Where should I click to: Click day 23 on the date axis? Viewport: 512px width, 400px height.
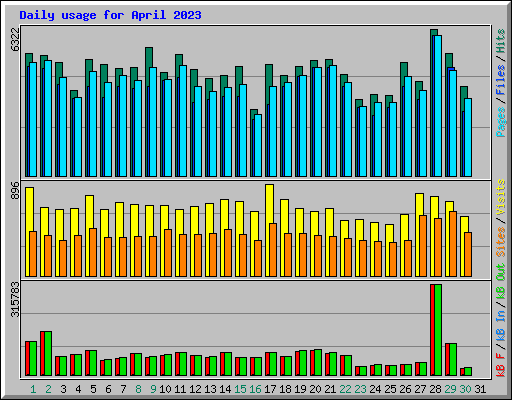[x=360, y=389]
